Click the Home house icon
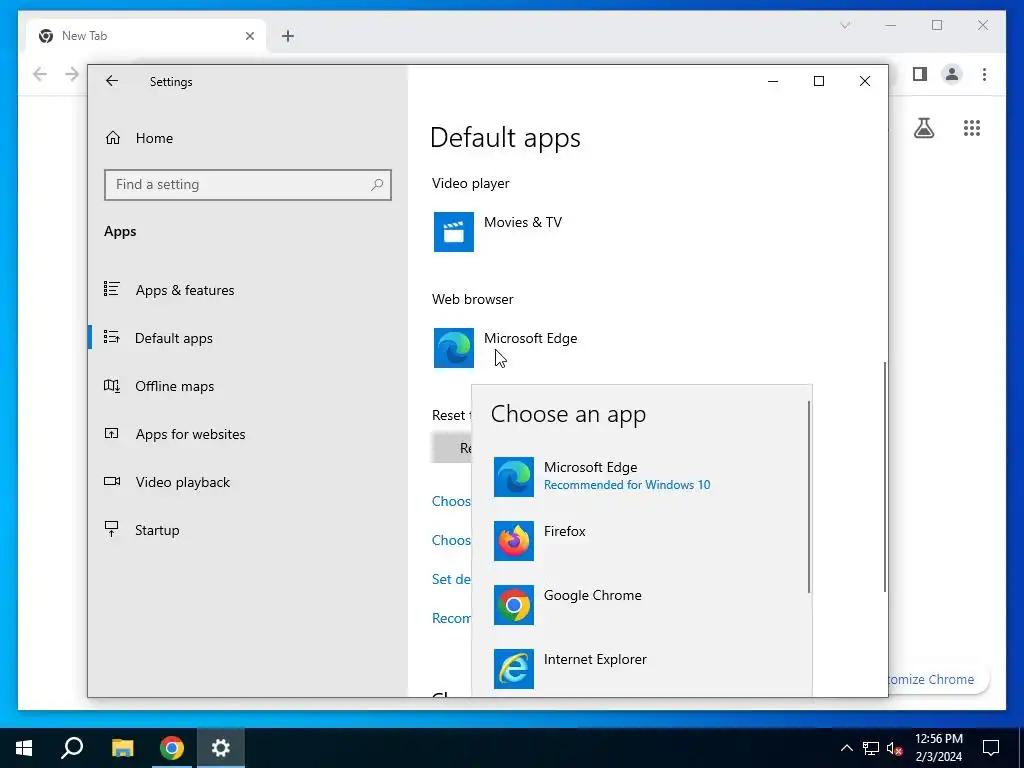Viewport: 1024px width, 768px height. pyautogui.click(x=113, y=138)
